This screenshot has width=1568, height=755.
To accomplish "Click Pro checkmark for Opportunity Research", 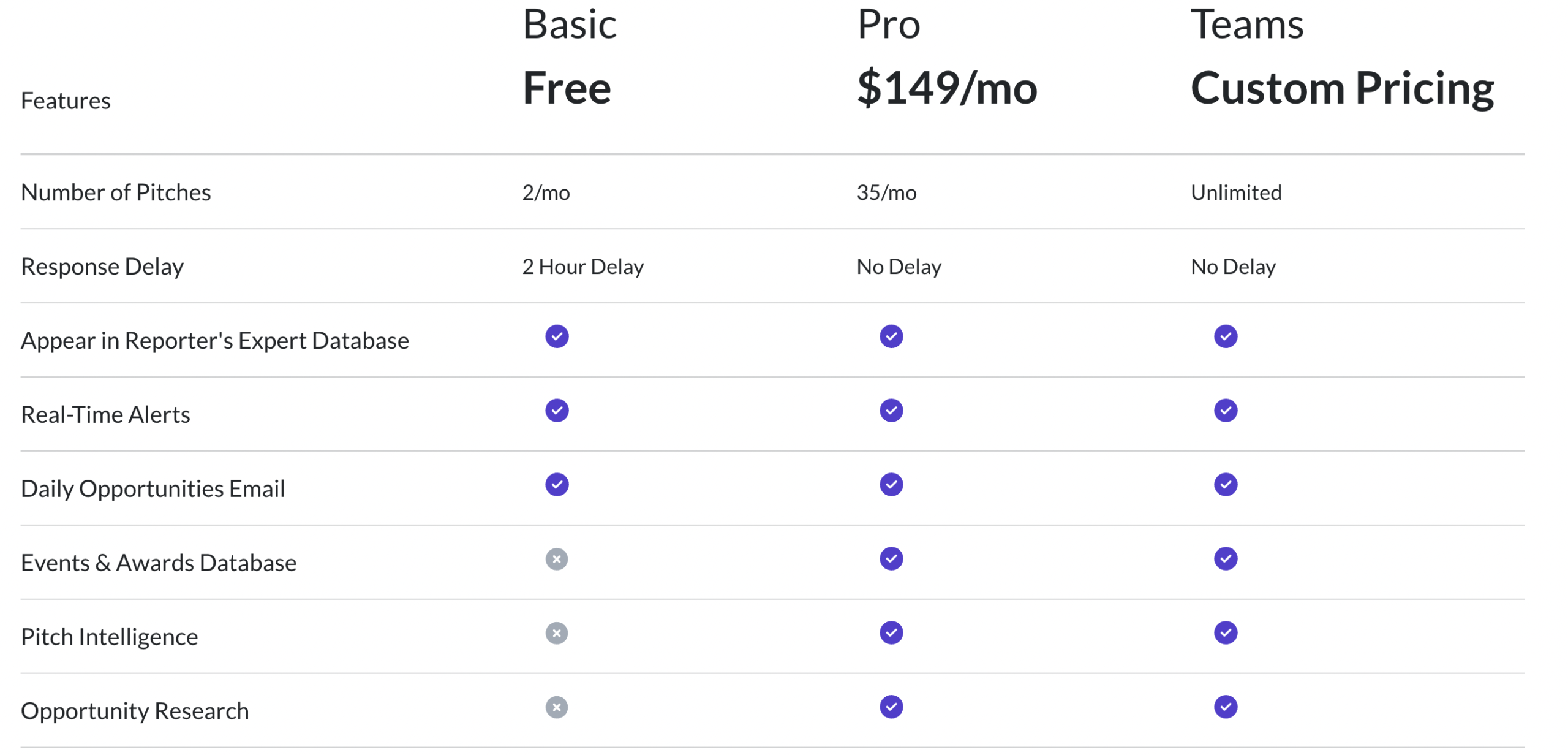I will click(891, 707).
